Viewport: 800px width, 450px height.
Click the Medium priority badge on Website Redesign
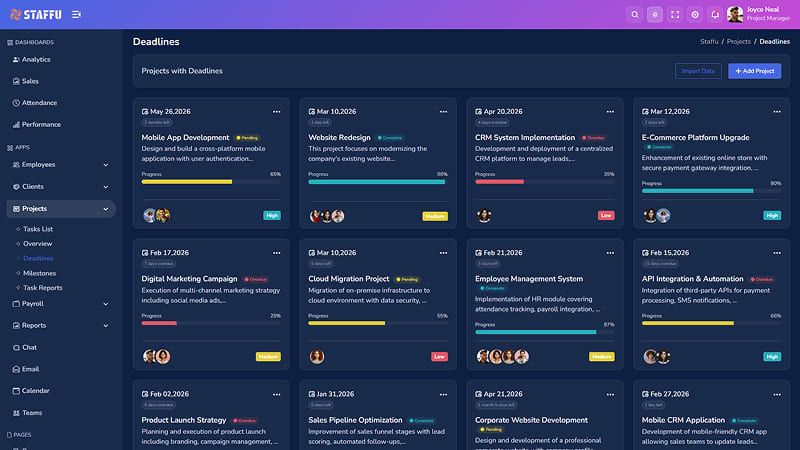coord(435,216)
